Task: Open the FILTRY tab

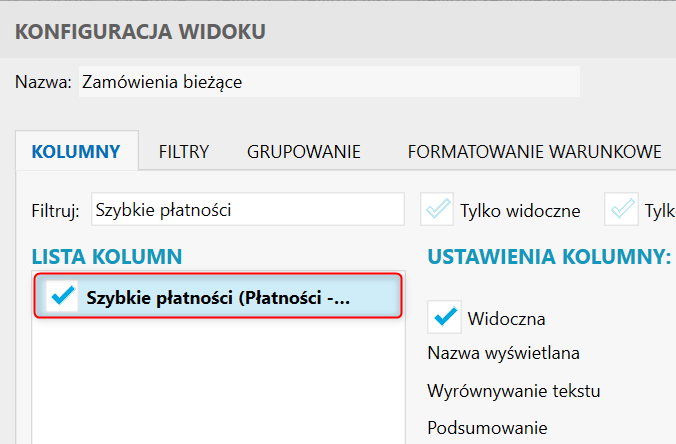Action: click(184, 152)
